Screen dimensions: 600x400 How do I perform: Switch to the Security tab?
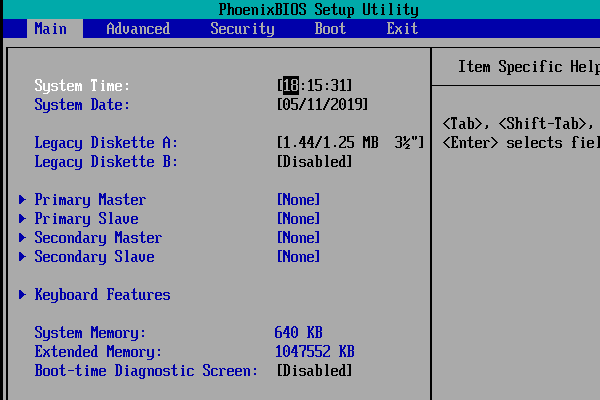pos(242,29)
